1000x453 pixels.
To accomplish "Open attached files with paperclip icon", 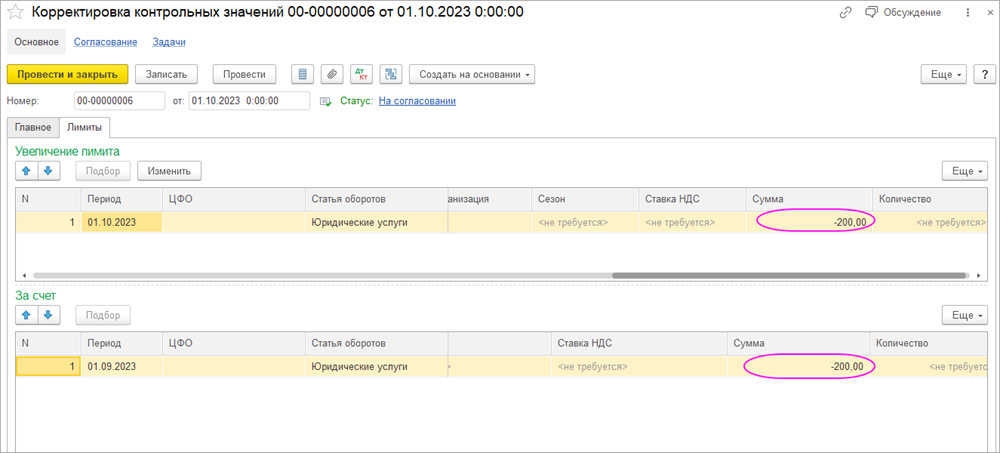I will click(332, 75).
